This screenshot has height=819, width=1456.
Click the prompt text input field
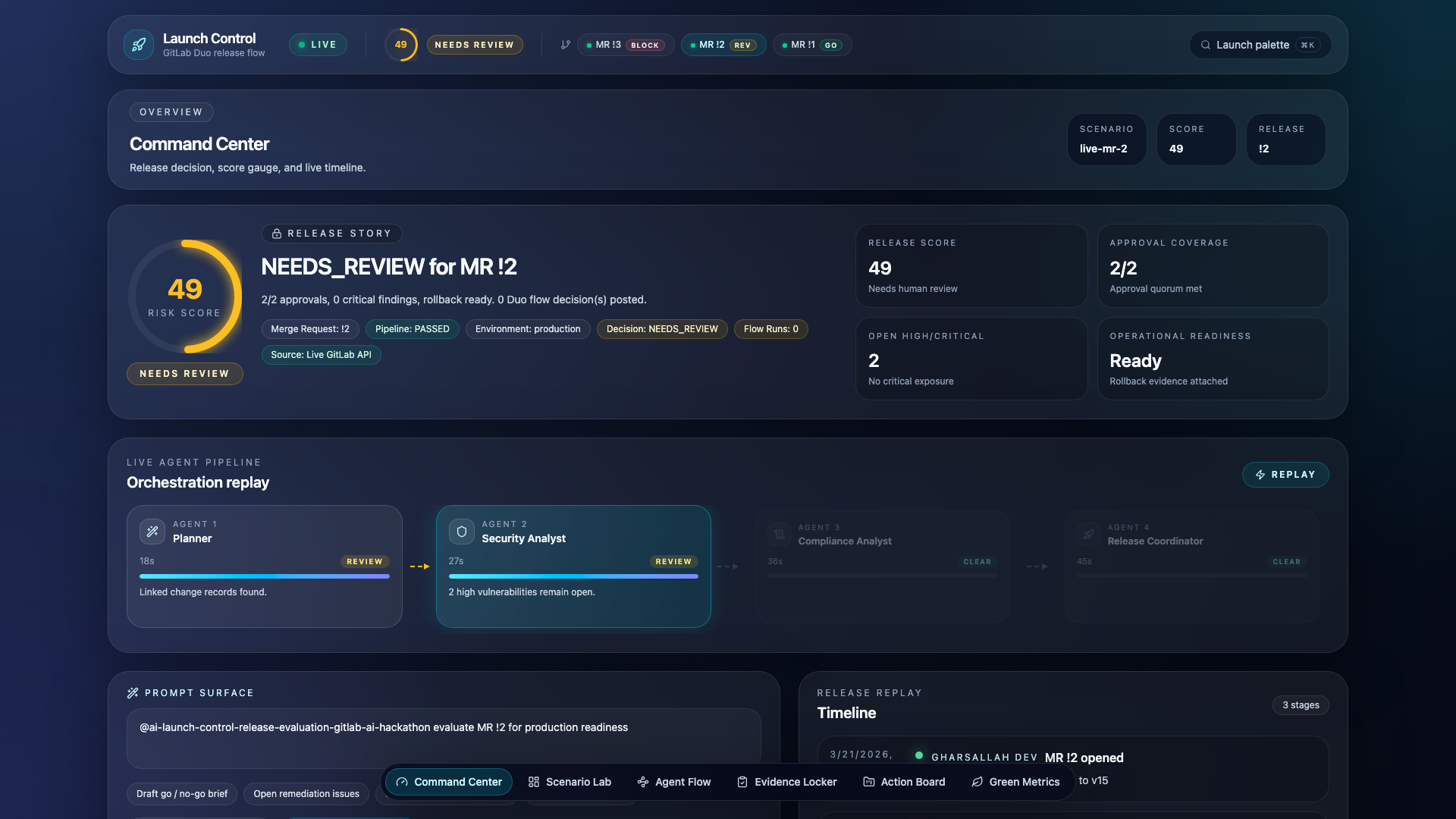pos(444,738)
